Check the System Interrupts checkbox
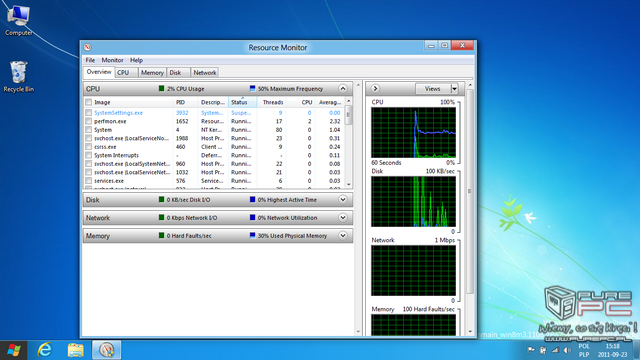The height and width of the screenshot is (360, 640). [89, 155]
